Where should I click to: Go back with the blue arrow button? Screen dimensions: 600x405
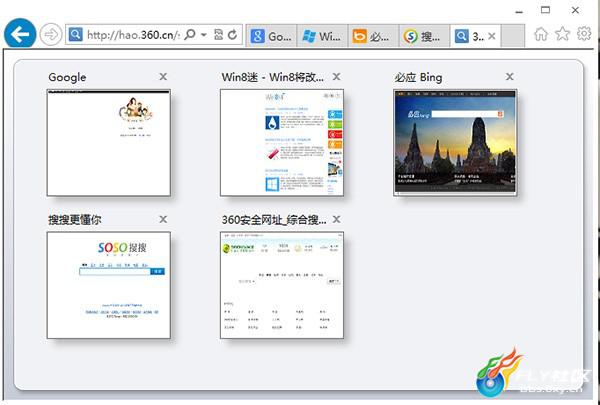(20, 34)
